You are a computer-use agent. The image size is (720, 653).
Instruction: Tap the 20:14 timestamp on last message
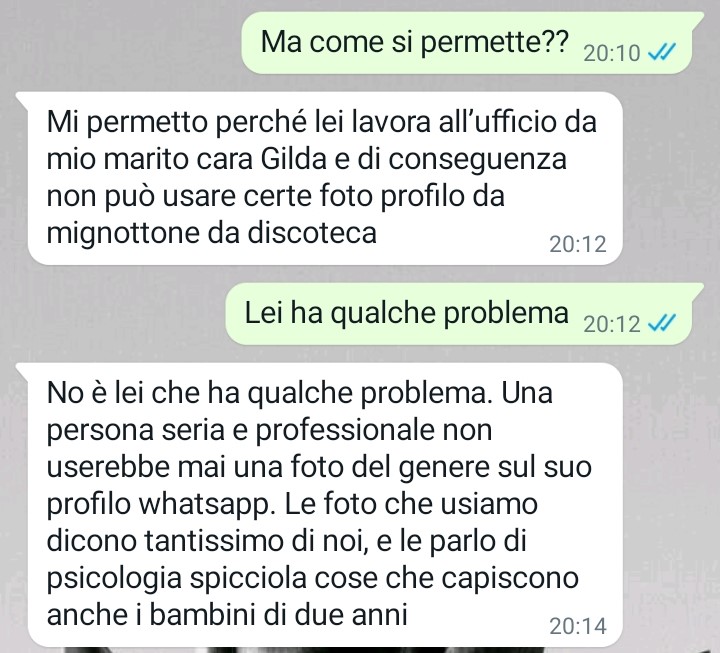click(578, 626)
